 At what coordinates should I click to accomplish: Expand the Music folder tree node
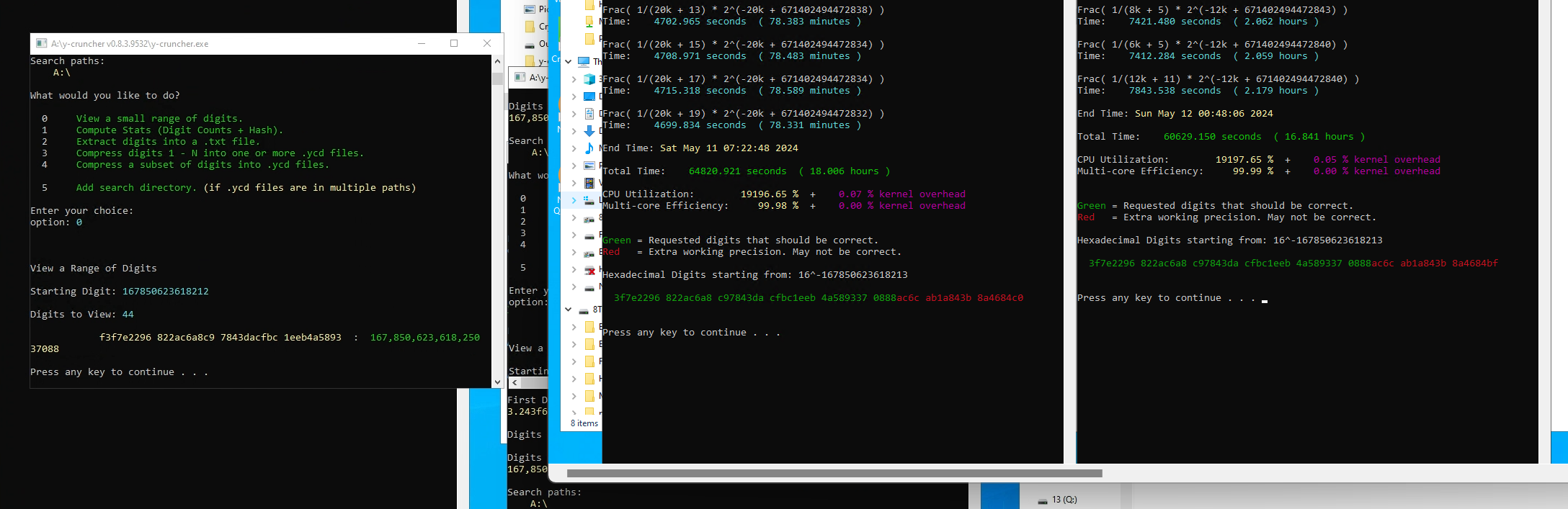pyautogui.click(x=574, y=148)
